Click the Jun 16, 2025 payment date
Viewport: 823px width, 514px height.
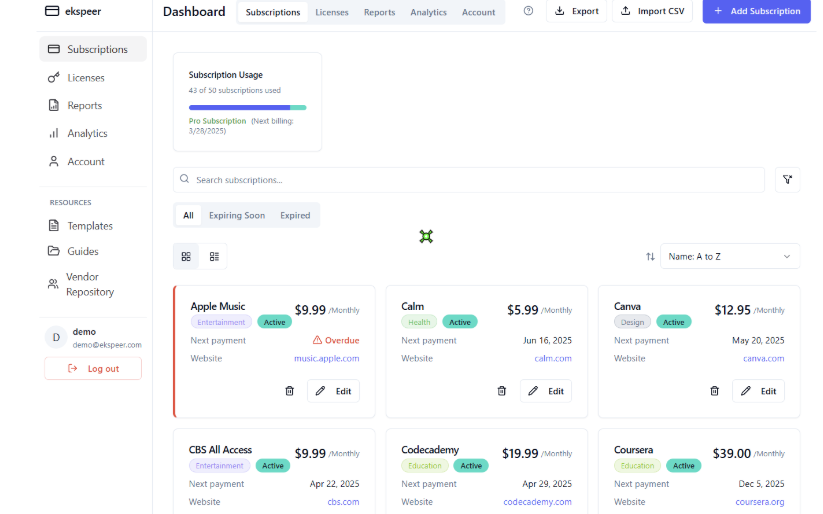click(x=547, y=340)
